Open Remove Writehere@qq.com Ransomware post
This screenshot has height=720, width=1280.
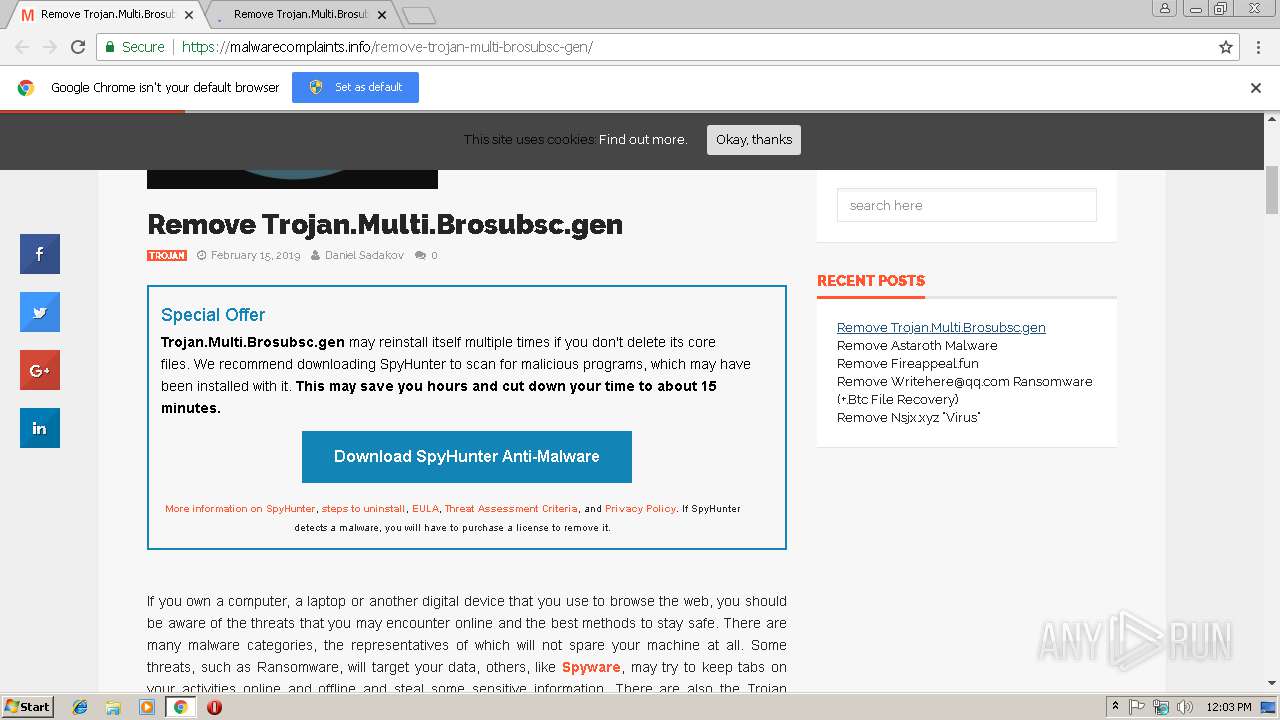click(x=964, y=390)
